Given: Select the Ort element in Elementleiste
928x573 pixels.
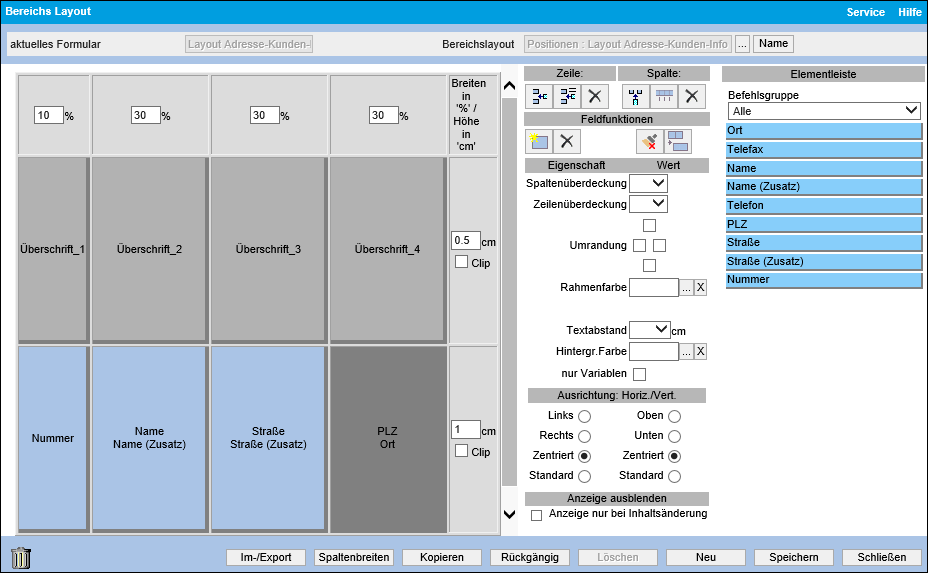Looking at the screenshot, I should pos(824,130).
